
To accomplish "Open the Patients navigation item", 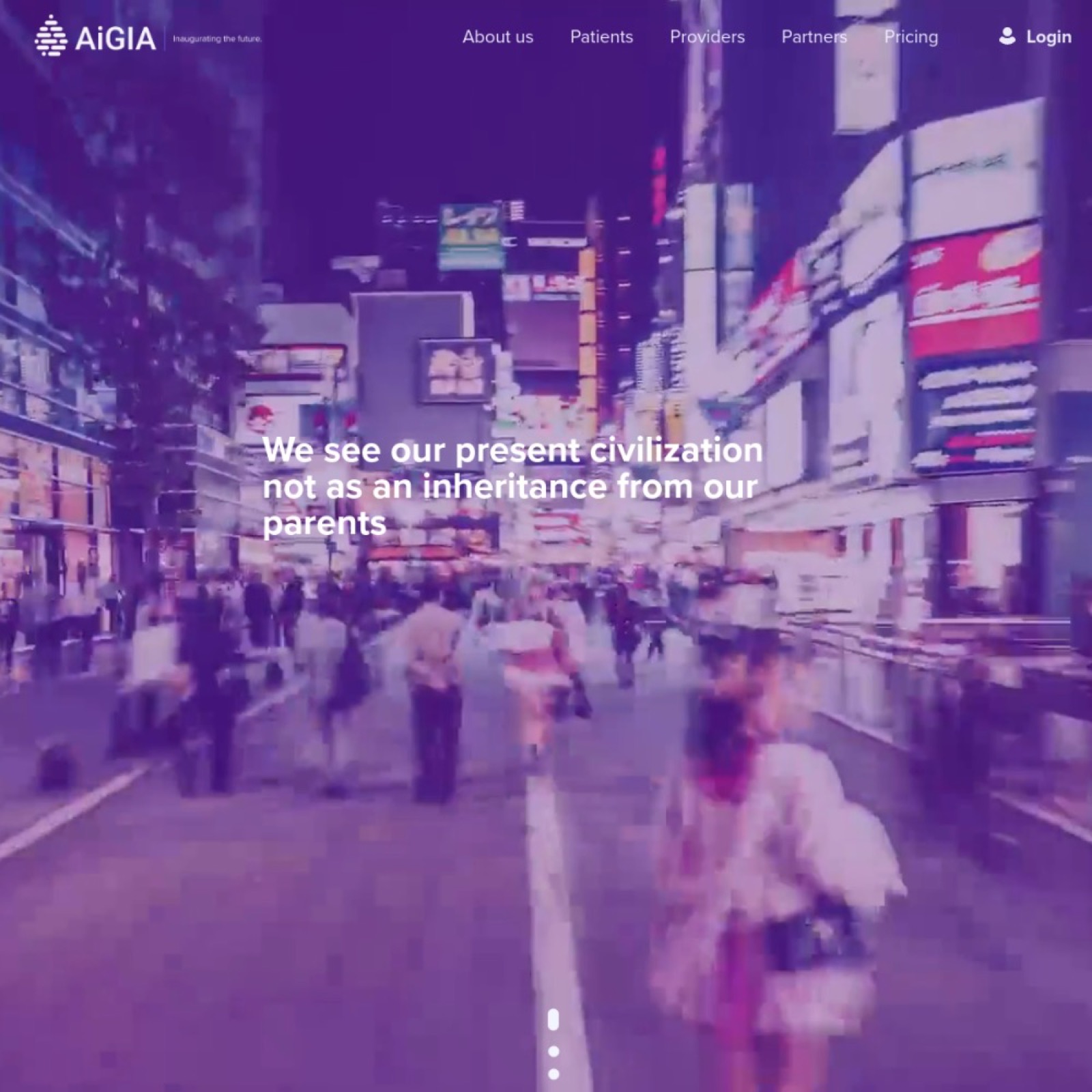I will click(601, 38).
